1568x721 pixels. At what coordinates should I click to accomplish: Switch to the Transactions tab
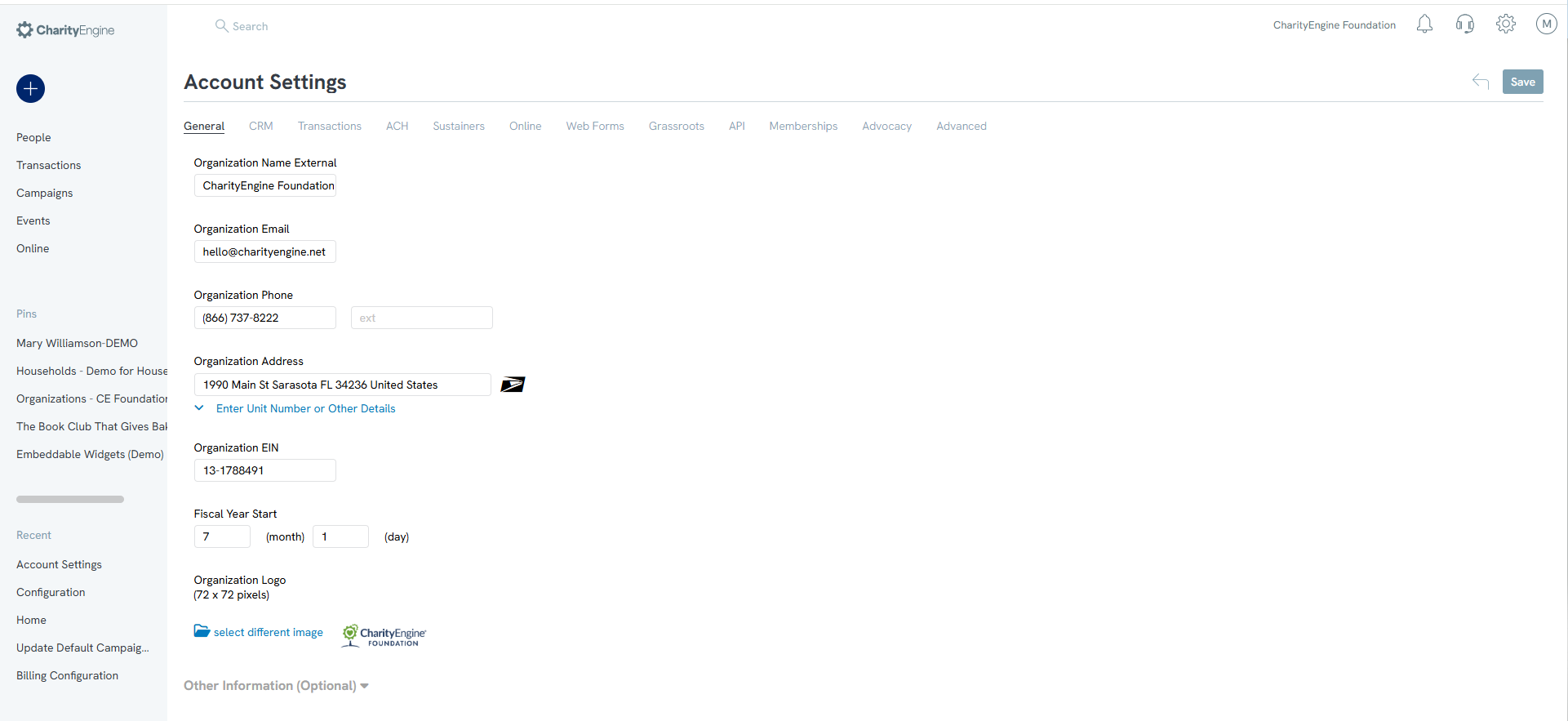(330, 126)
